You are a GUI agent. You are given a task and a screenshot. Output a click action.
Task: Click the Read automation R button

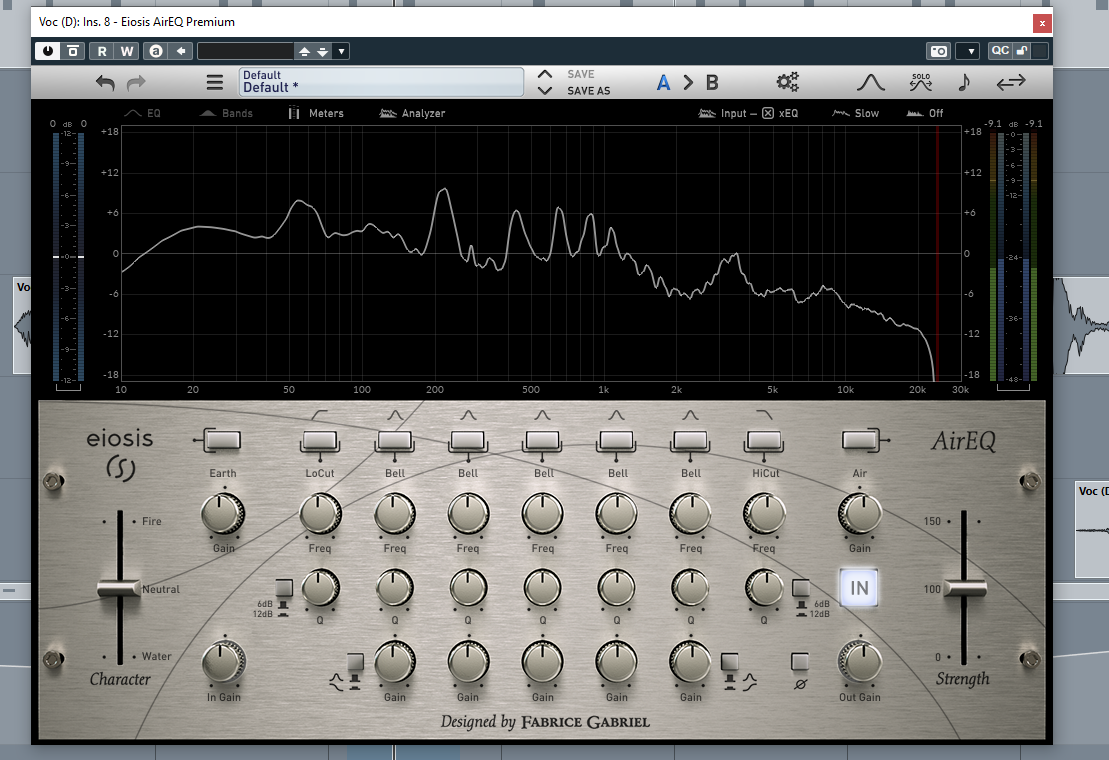coord(102,51)
